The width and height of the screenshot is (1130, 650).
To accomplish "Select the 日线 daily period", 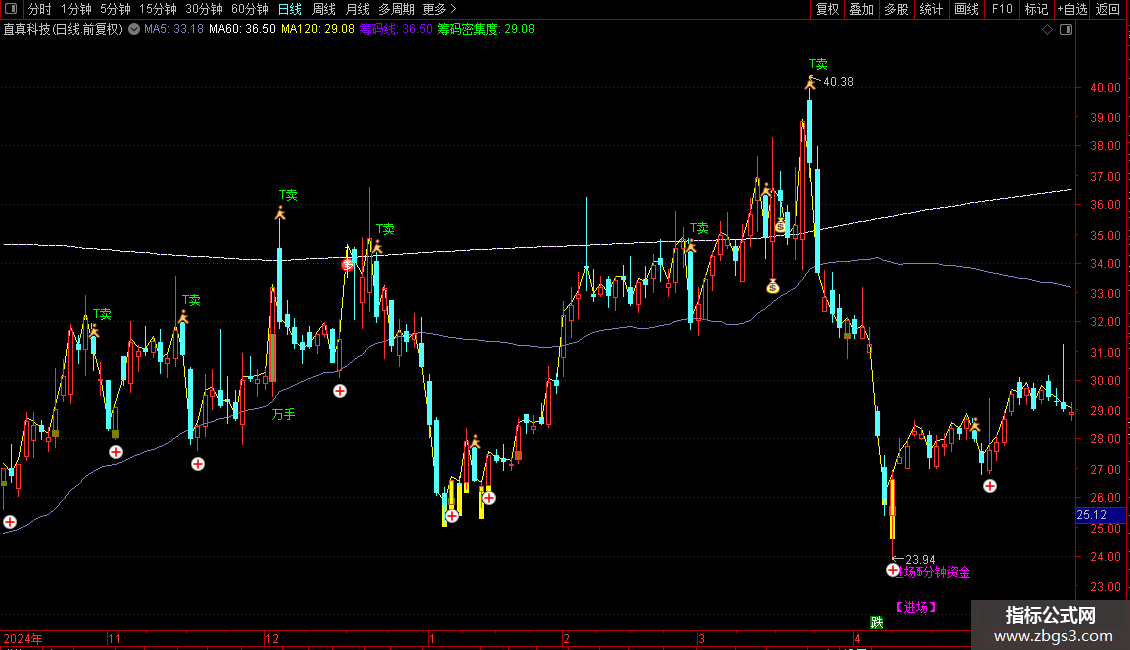I will pyautogui.click(x=290, y=9).
